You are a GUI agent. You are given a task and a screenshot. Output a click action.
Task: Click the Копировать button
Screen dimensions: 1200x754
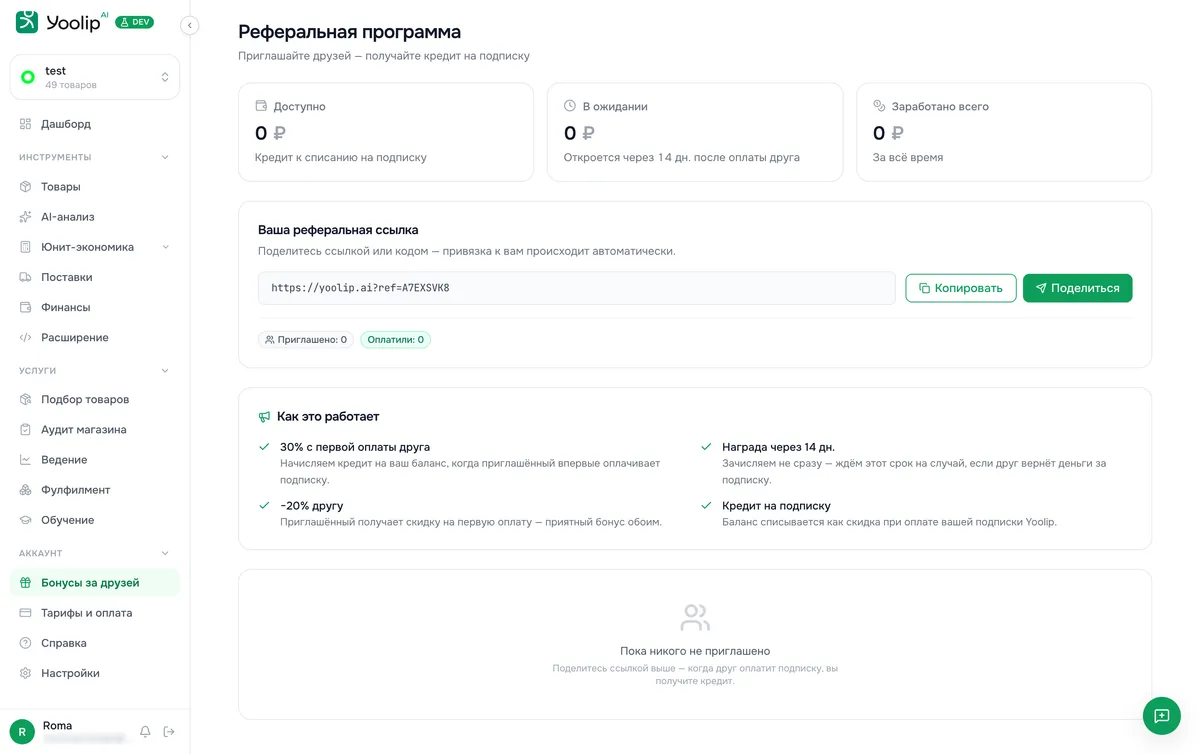point(961,288)
